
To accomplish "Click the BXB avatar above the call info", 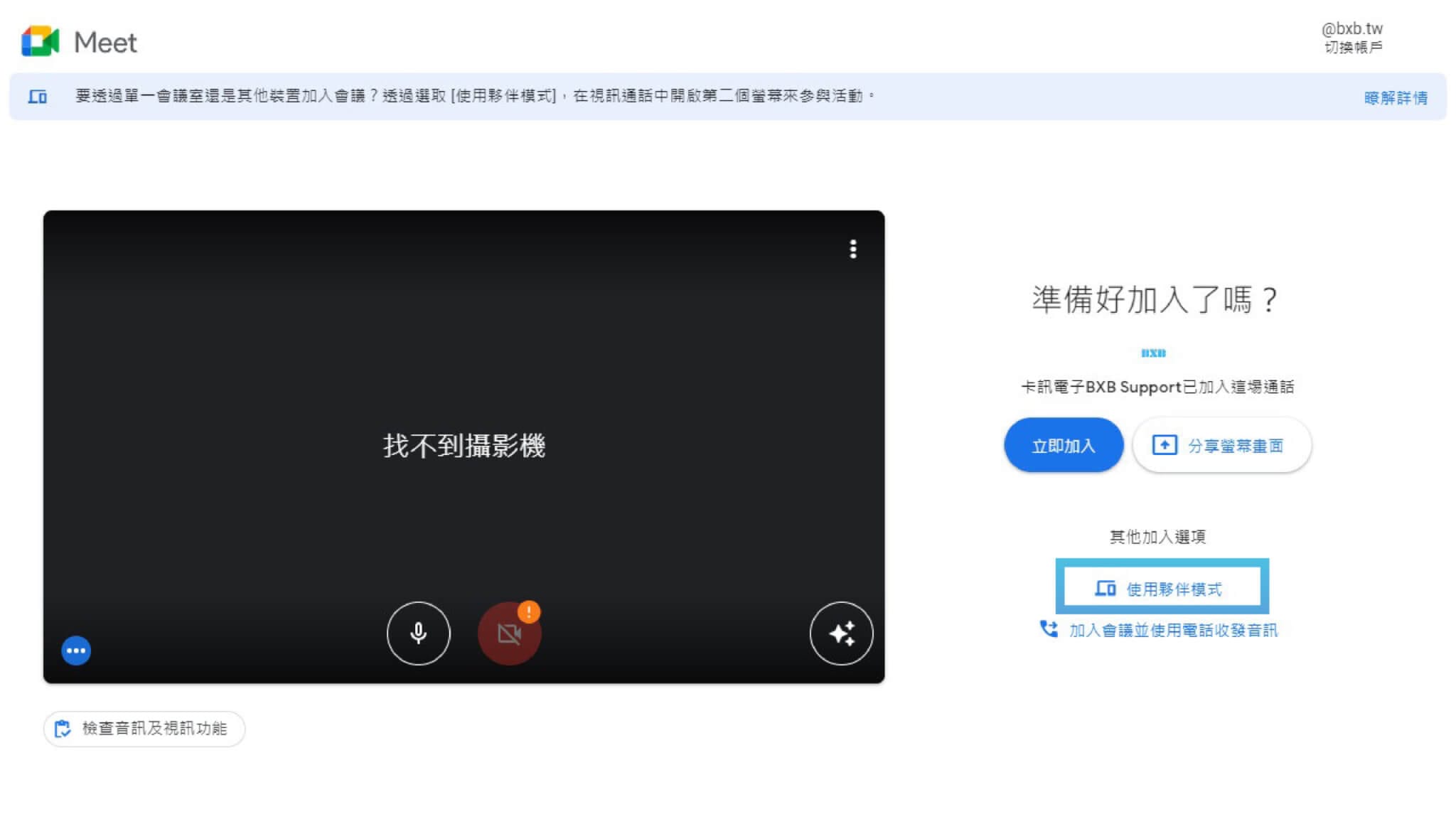I will coord(1155,353).
